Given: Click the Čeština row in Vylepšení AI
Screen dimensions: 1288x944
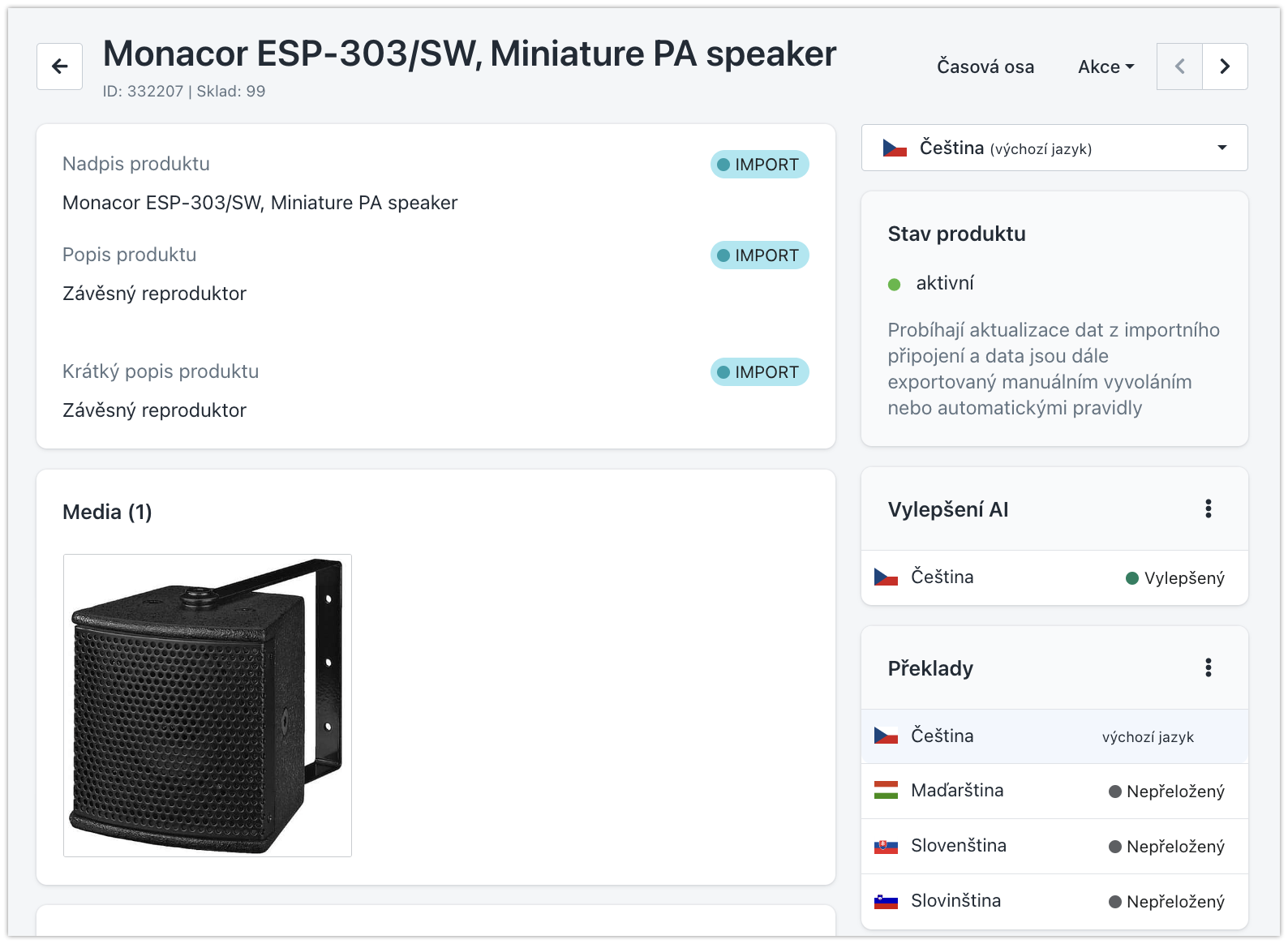Looking at the screenshot, I should coord(1054,577).
